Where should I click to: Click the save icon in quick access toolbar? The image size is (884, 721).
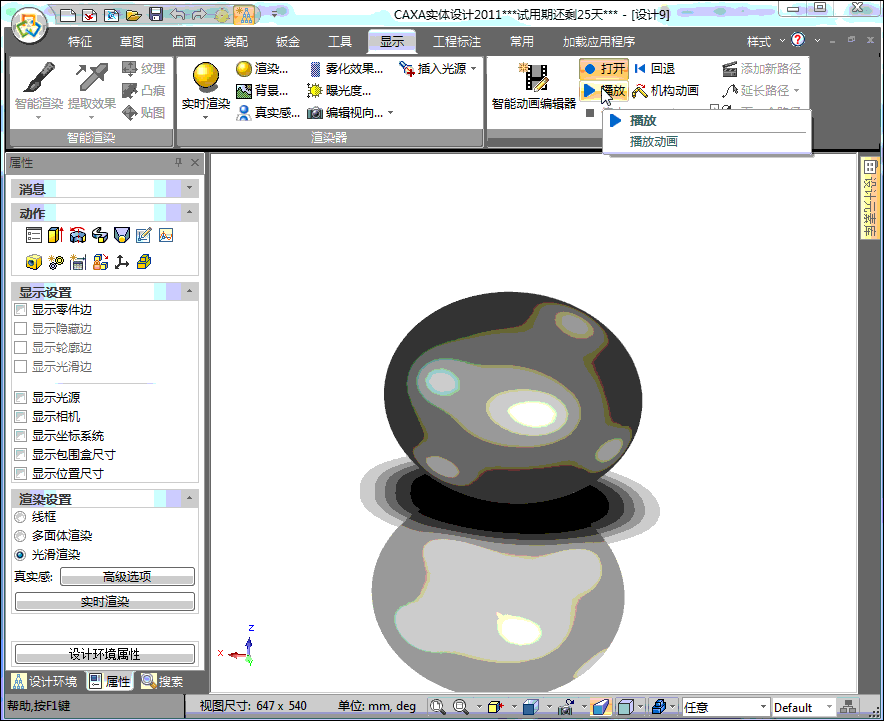coord(155,15)
